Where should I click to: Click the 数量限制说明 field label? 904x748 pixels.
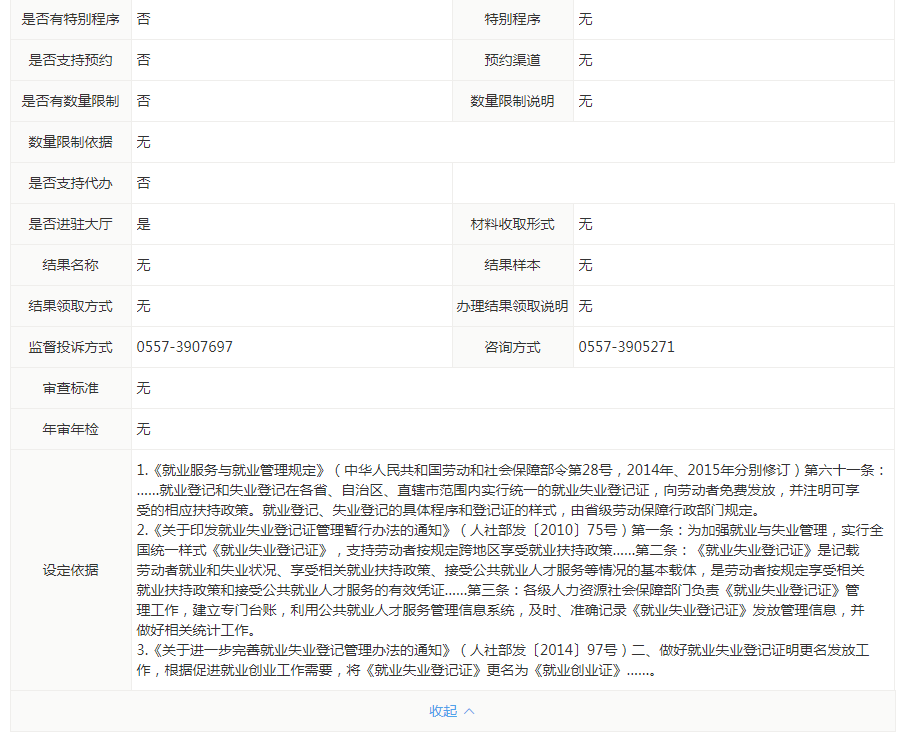point(512,101)
